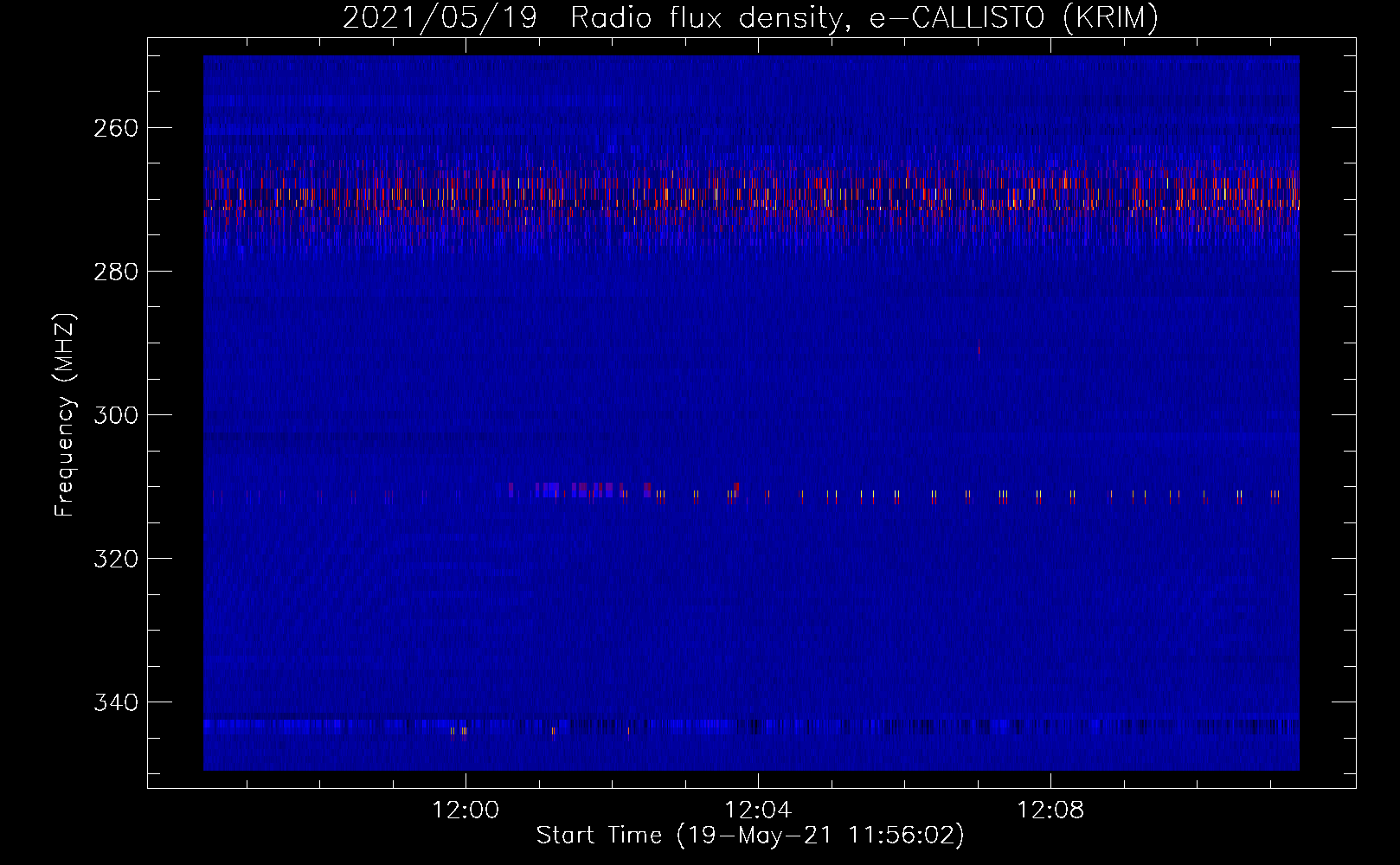Click the 12:04 time tick label
This screenshot has height=865, width=1400.
758,811
